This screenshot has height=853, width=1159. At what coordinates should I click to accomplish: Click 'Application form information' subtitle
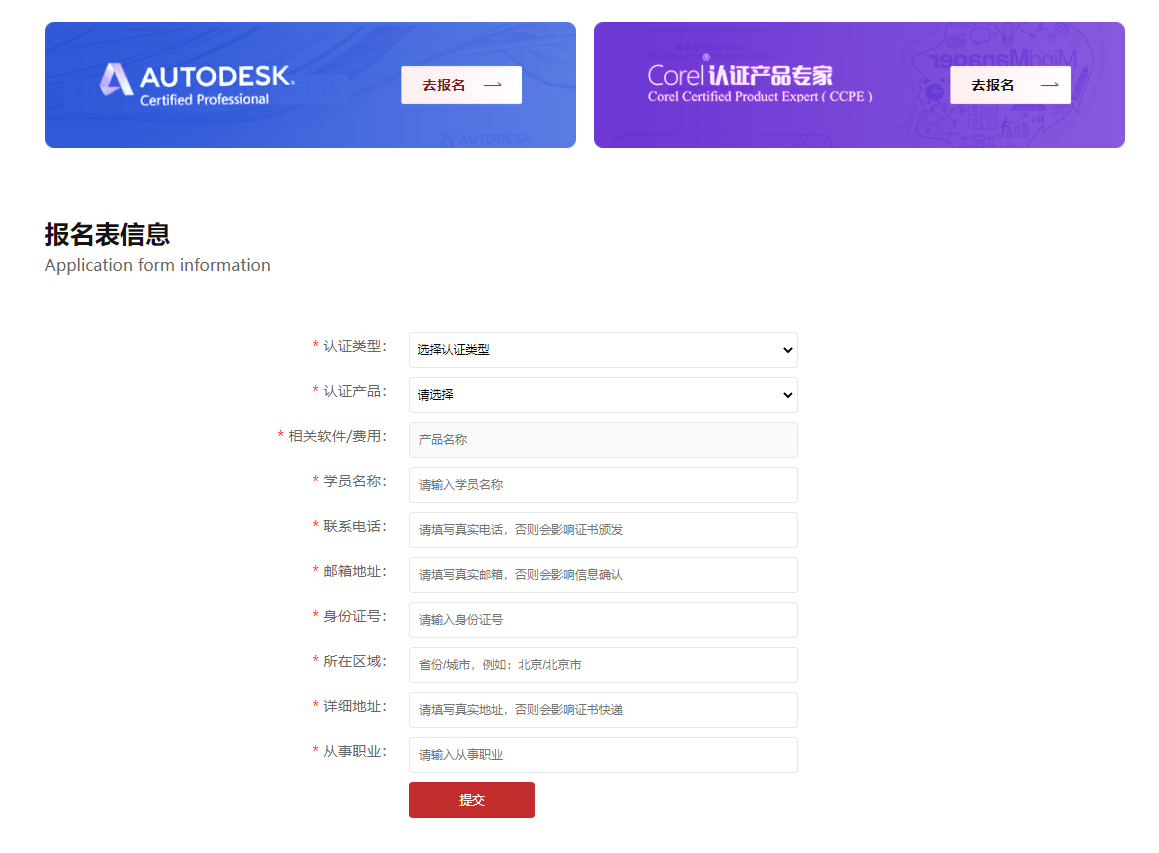point(157,265)
